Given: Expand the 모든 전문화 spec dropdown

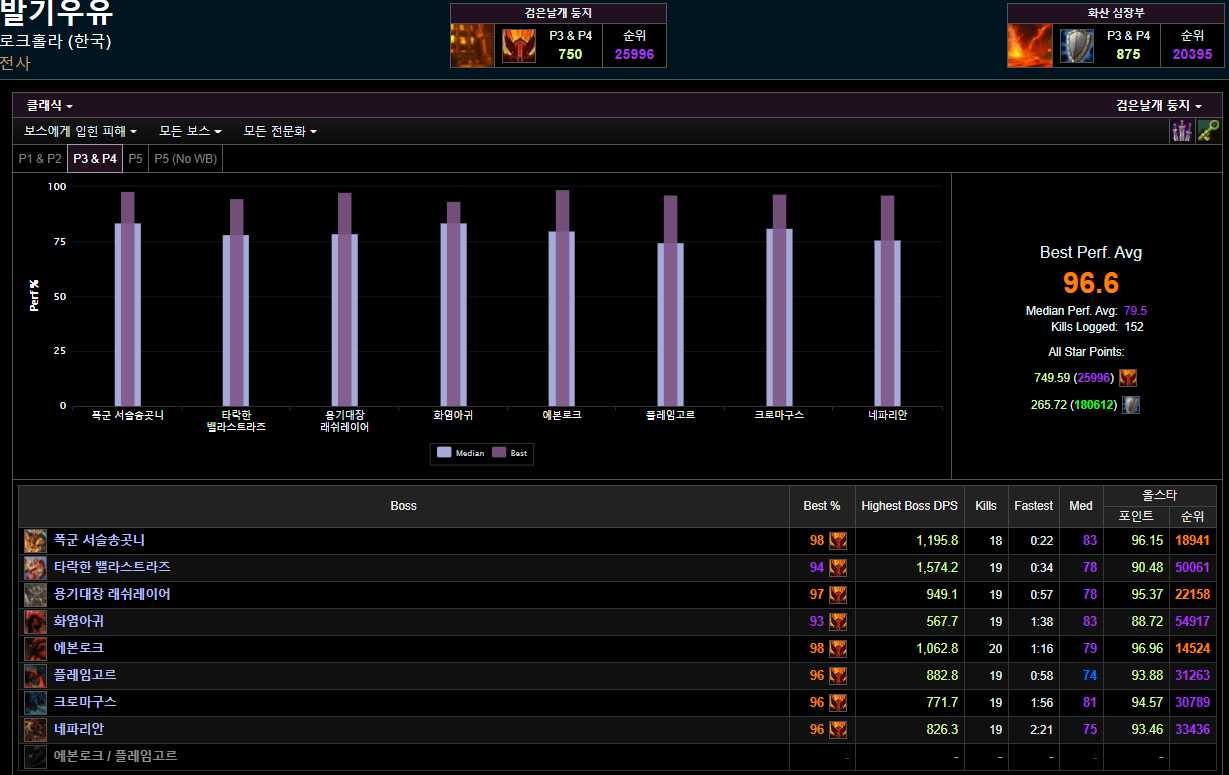Looking at the screenshot, I should 280,131.
